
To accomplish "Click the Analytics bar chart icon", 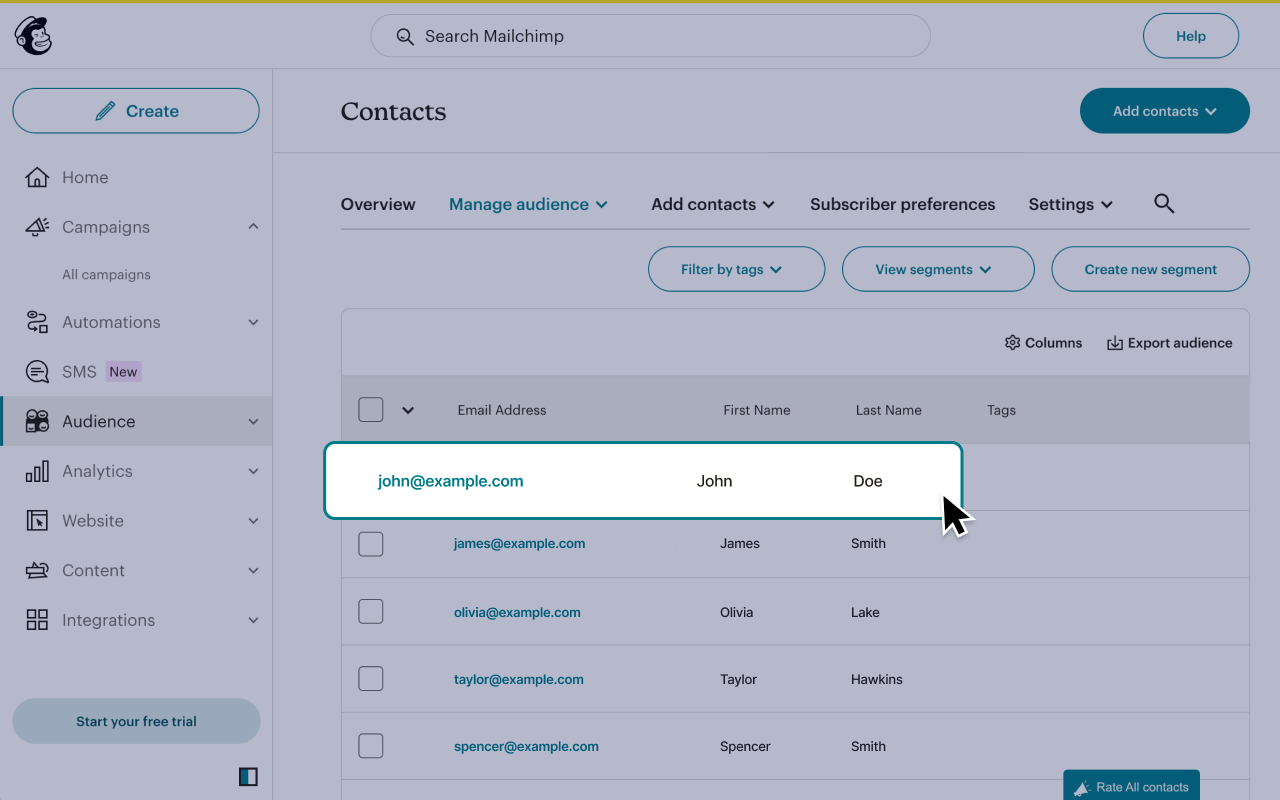I will tap(37, 471).
